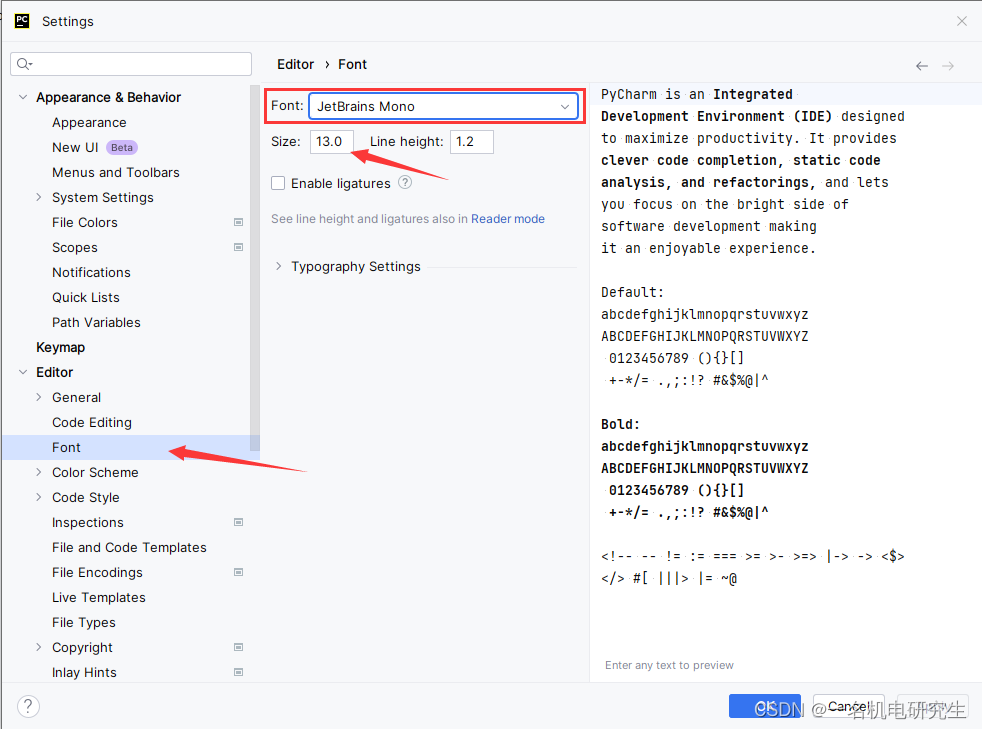Click the Beta badge next to New UI
The height and width of the screenshot is (729, 982).
(x=121, y=148)
